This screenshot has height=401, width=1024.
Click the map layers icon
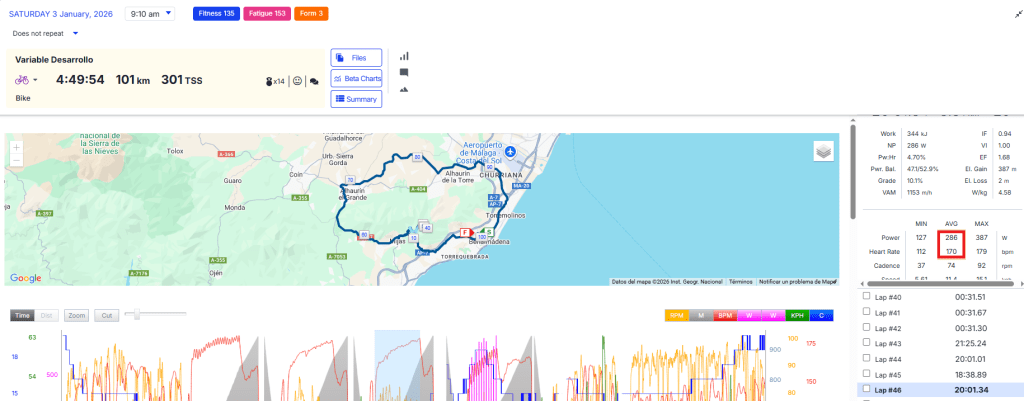[823, 151]
